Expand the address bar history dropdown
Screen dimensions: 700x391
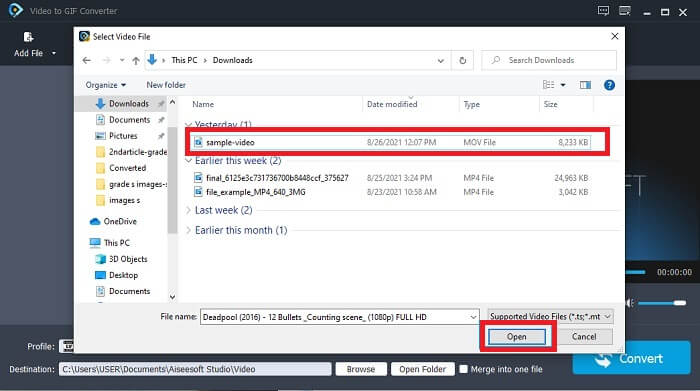(x=441, y=61)
